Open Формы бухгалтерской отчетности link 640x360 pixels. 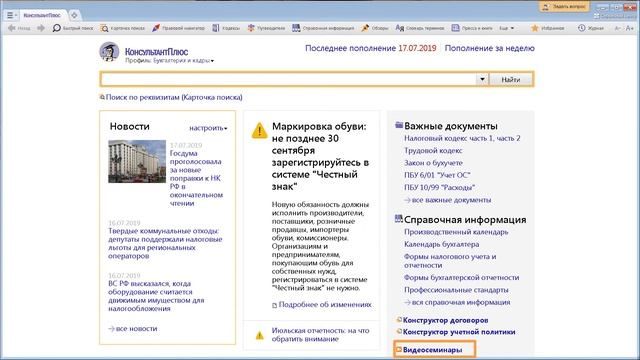[462, 278]
